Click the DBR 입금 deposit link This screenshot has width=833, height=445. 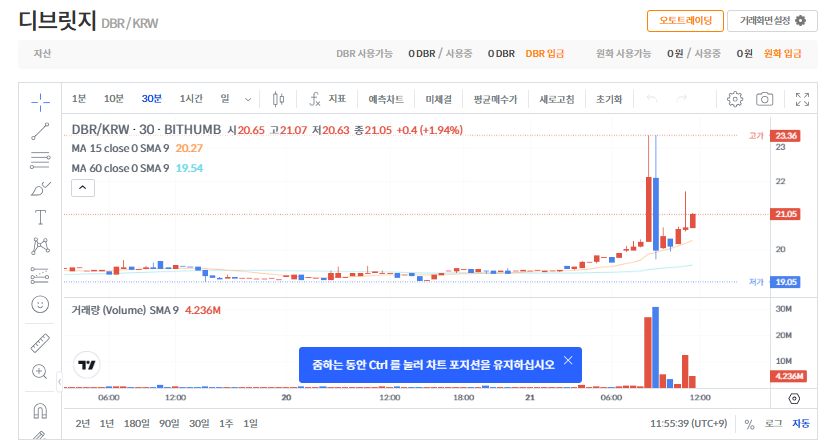coord(545,54)
